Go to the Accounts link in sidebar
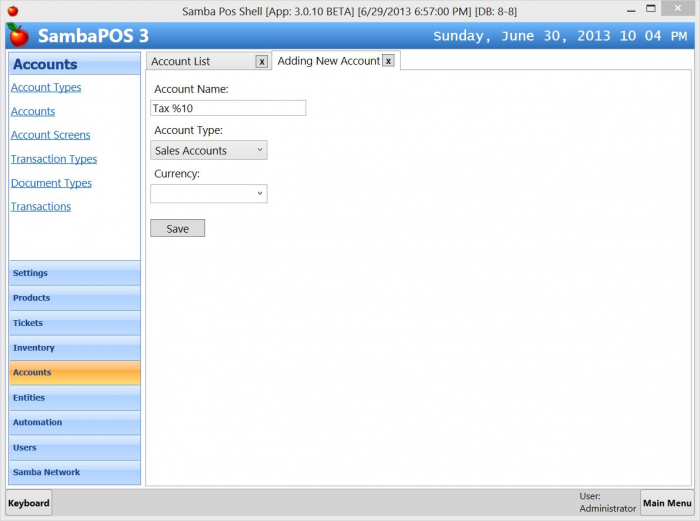The width and height of the screenshot is (700, 521). pos(33,112)
